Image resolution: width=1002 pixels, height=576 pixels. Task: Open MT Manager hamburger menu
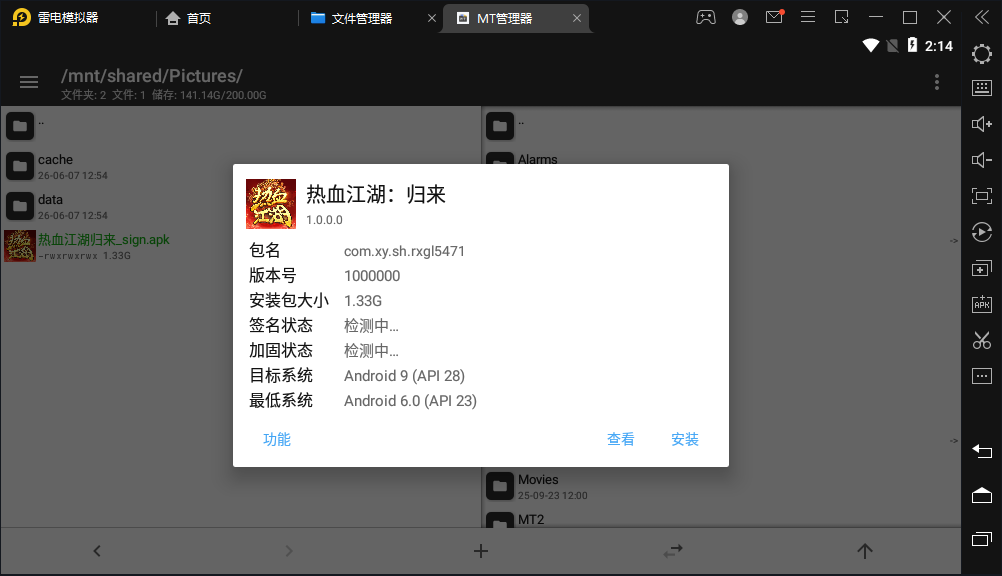pos(29,82)
